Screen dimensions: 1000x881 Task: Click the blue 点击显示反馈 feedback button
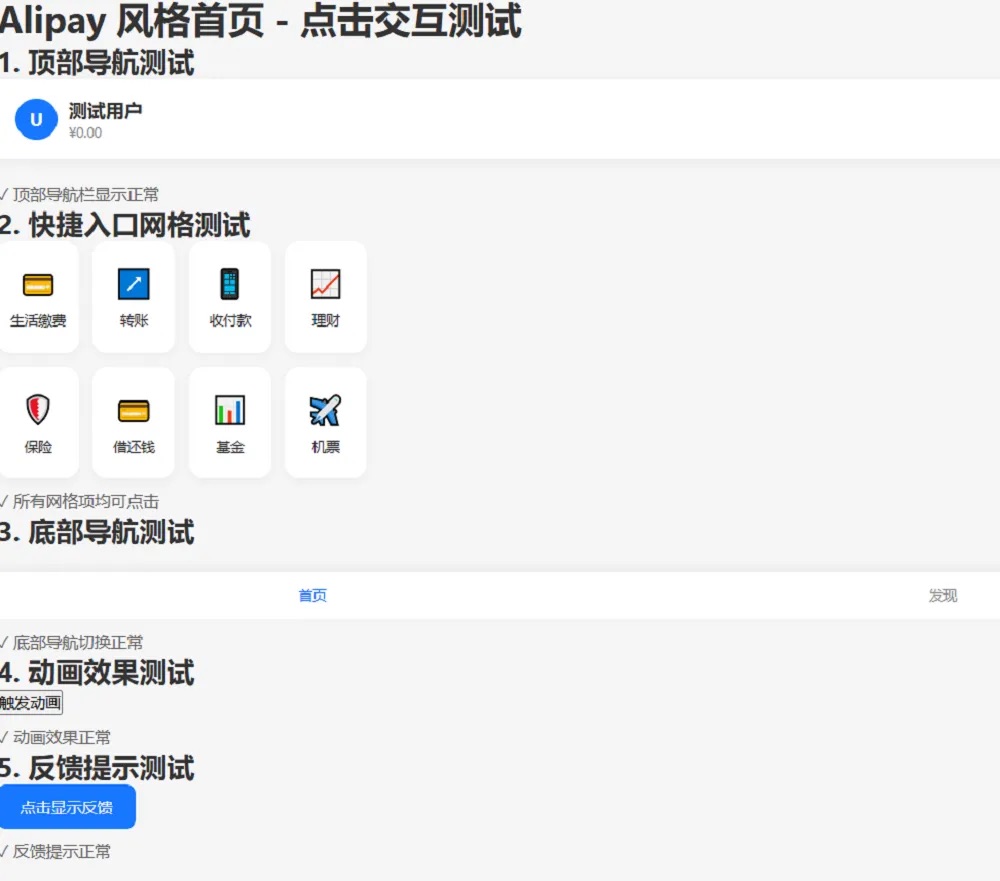click(68, 807)
